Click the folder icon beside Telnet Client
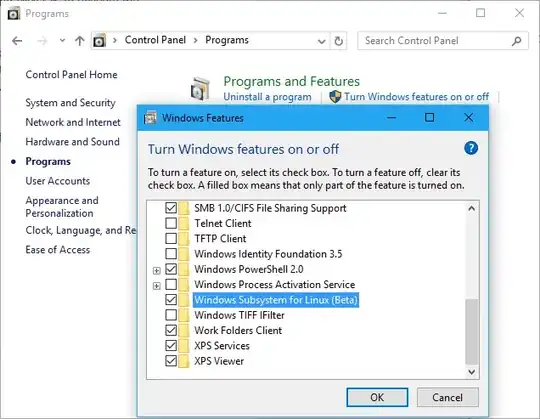Viewport: 540px width, 419px height. (x=184, y=223)
